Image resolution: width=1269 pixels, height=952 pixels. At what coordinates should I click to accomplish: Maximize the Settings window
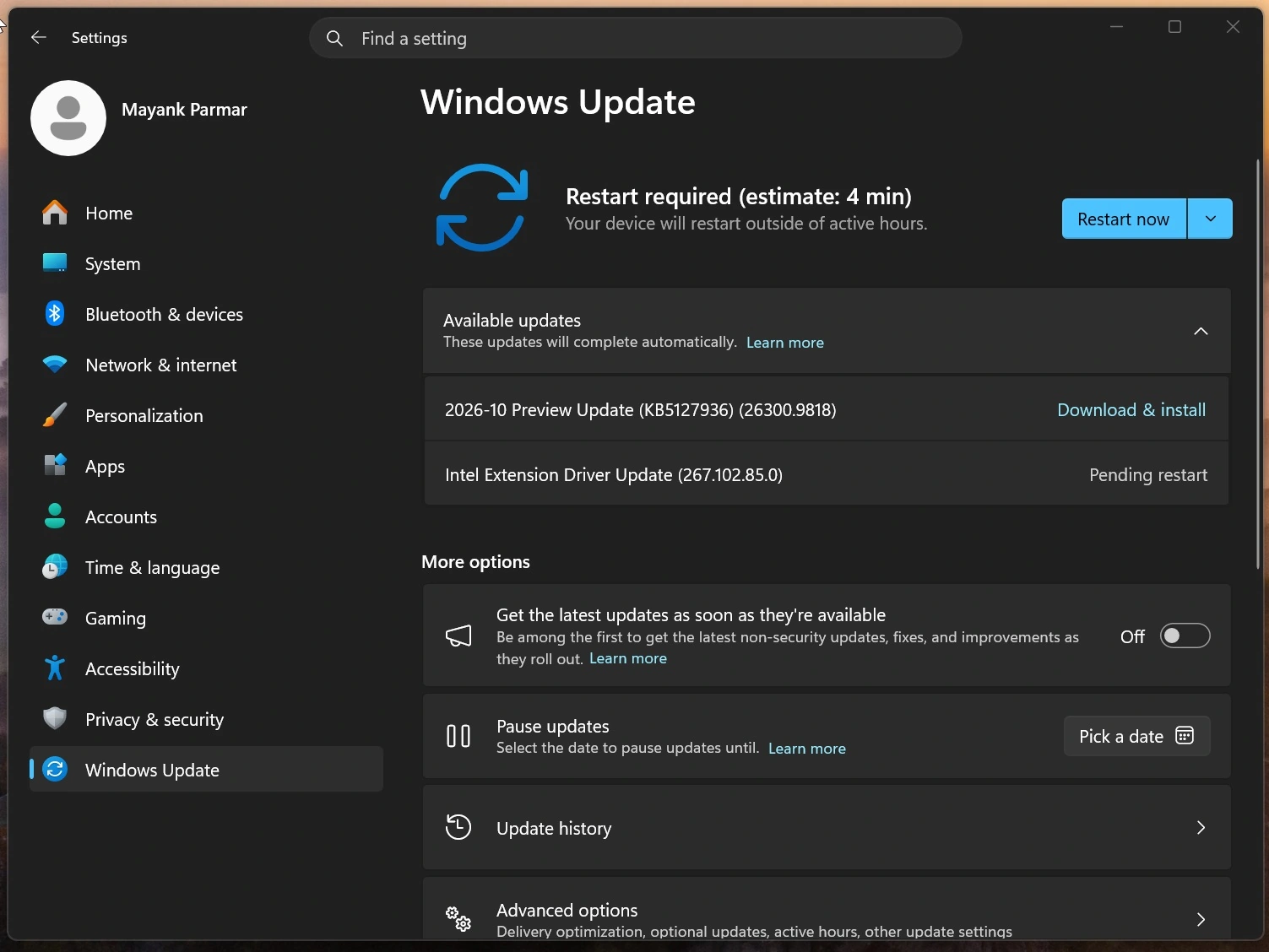[x=1174, y=27]
